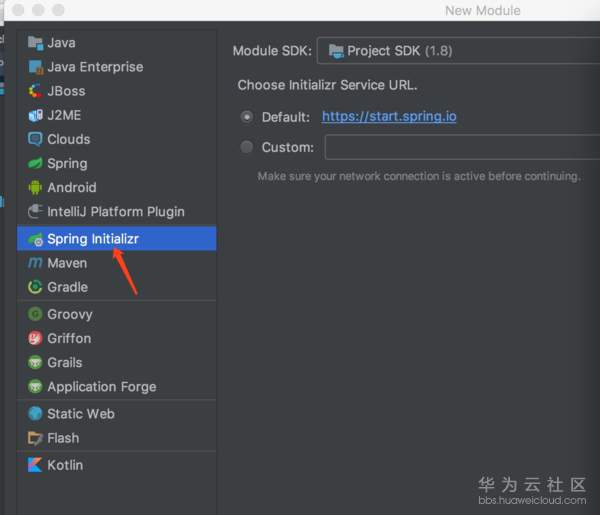Viewport: 600px width, 515px height.
Task: Click the green Spring leaf icon
Action: [36, 163]
